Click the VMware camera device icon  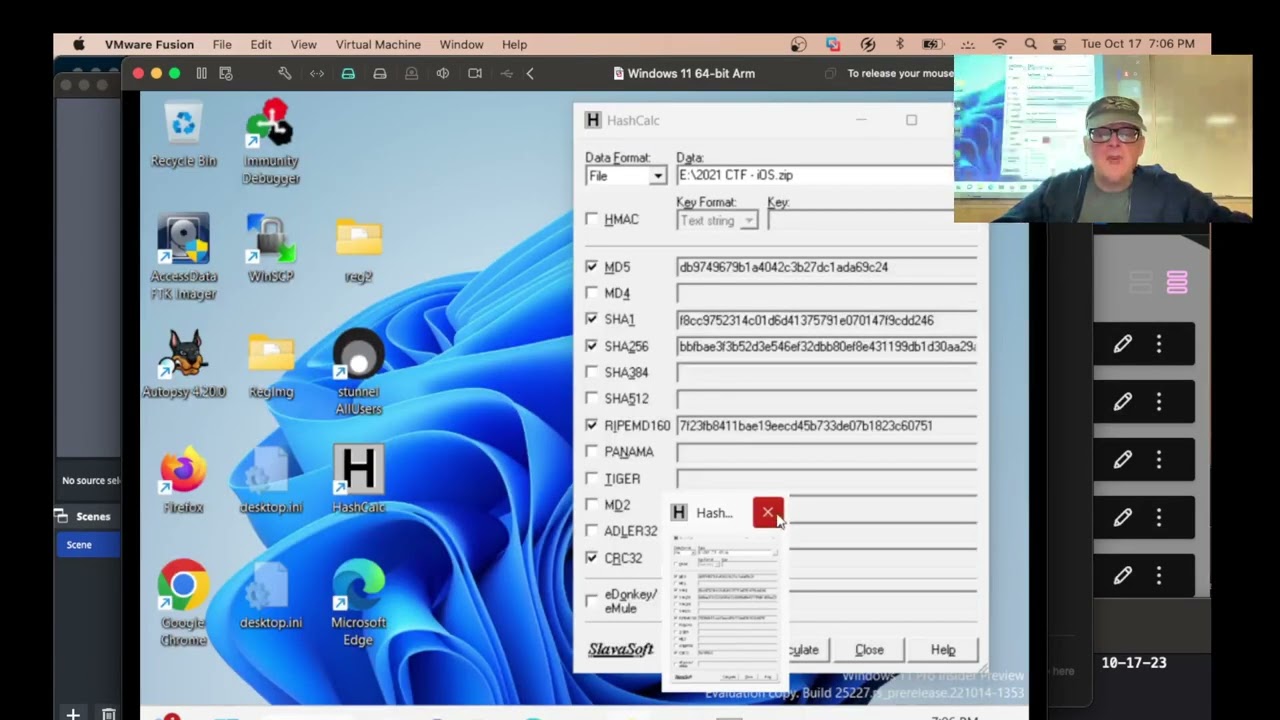(x=475, y=73)
